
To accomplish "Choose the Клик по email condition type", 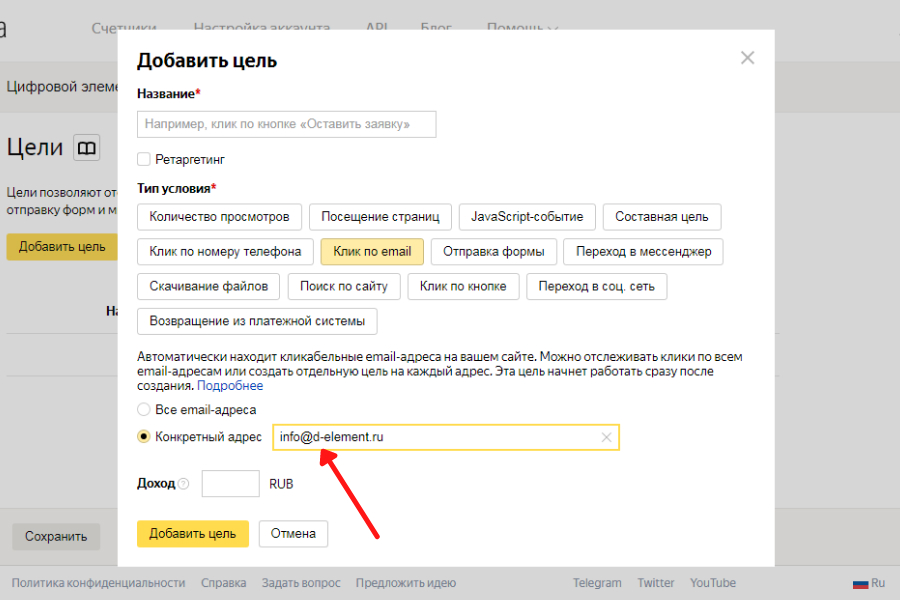I will pyautogui.click(x=372, y=251).
